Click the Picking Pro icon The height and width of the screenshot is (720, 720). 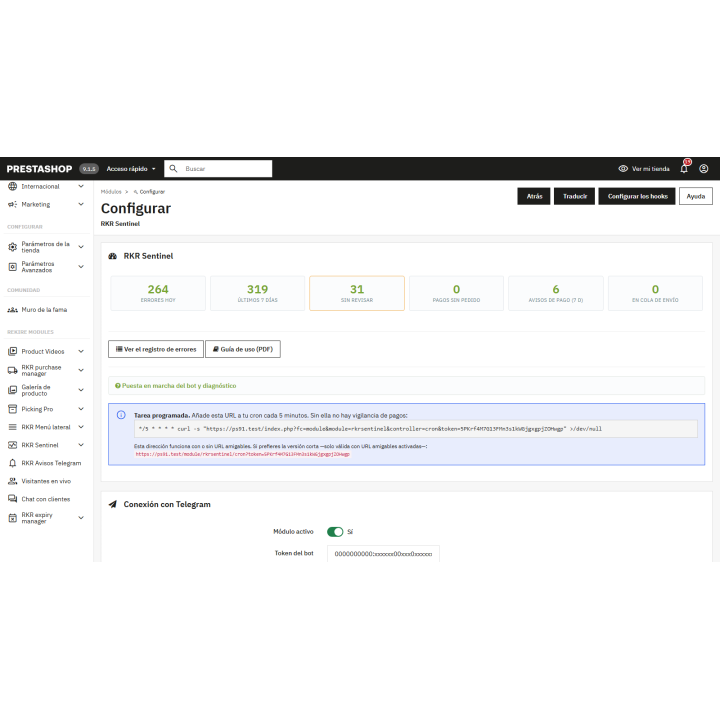coord(12,409)
